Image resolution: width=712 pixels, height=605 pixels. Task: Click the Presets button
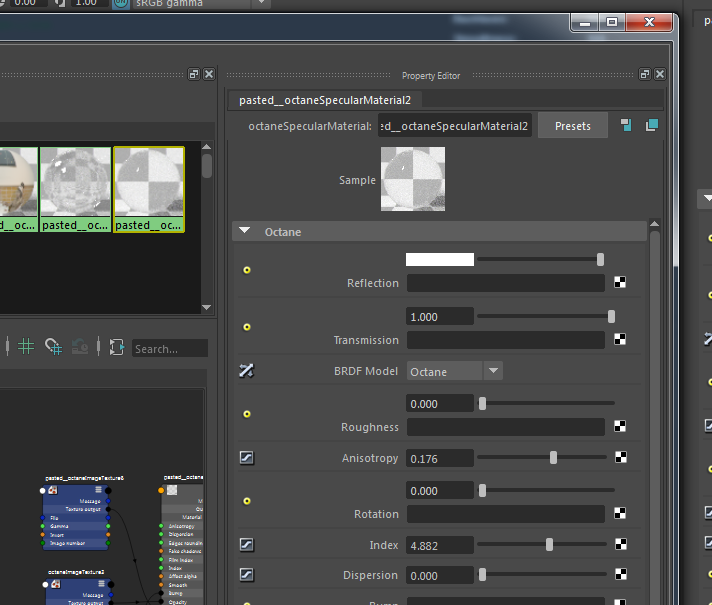click(573, 126)
